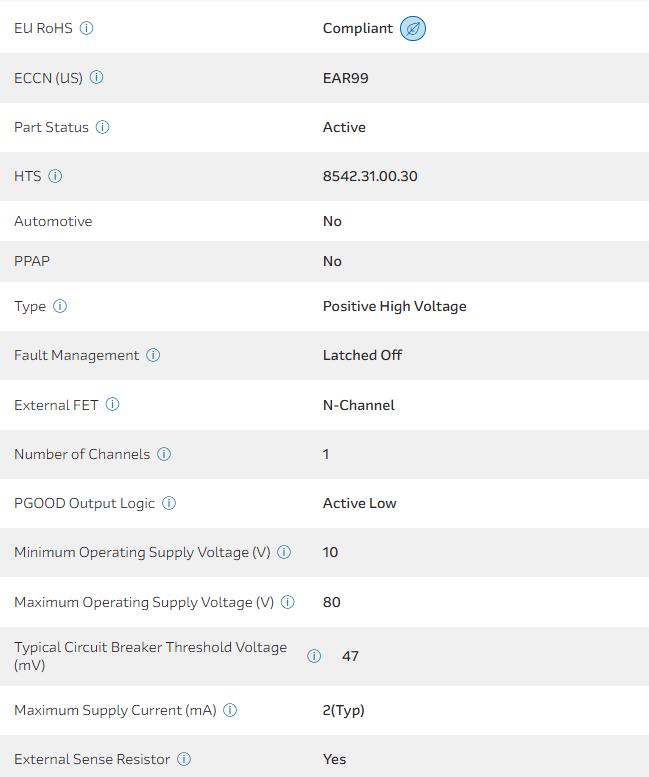Screen dimensions: 649x777
Task: Click the info icon next to Type
Action: 60,306
